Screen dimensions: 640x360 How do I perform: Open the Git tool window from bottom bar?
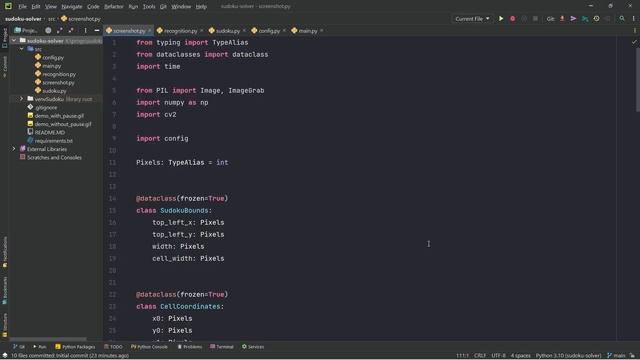[19, 347]
